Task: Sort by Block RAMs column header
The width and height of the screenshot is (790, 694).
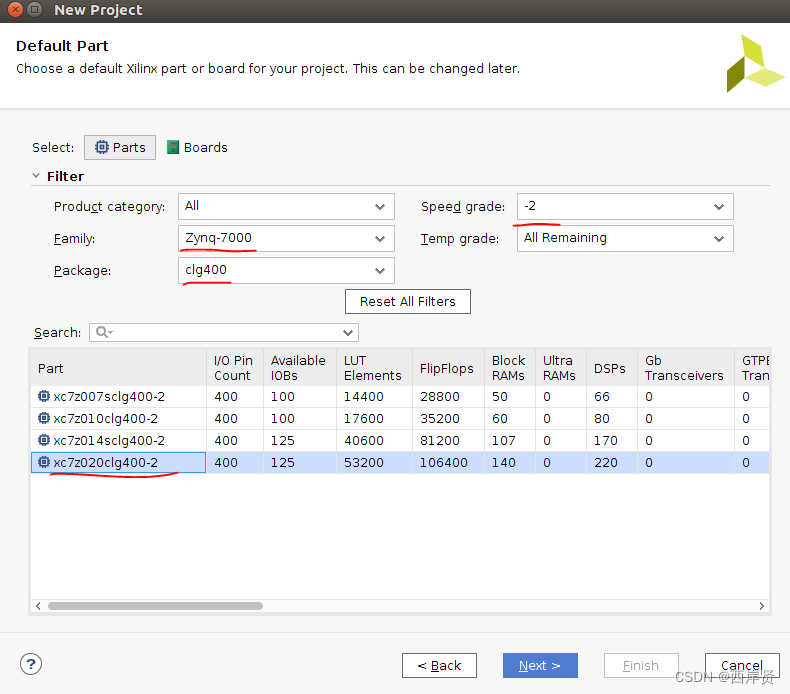Action: point(510,368)
